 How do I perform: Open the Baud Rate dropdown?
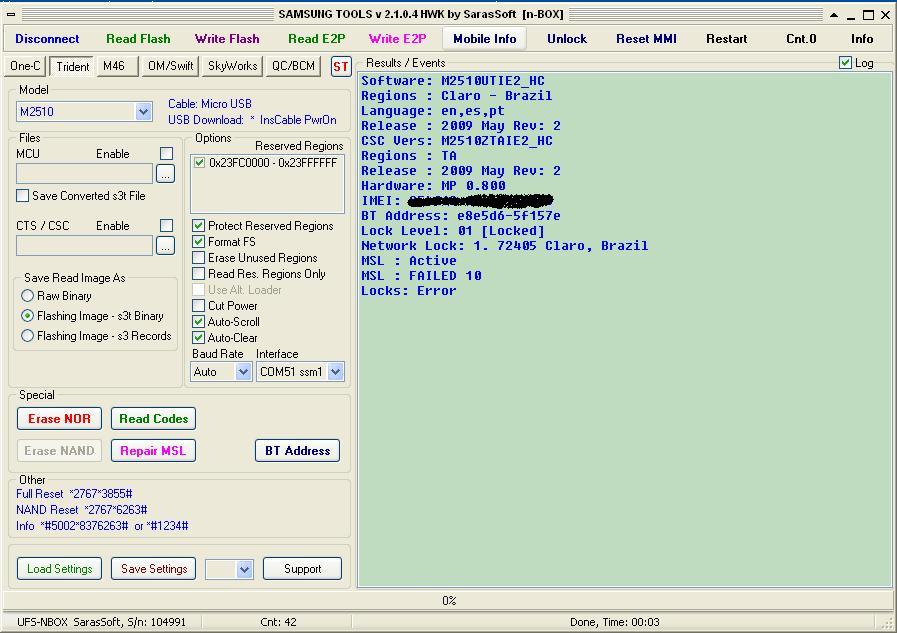click(x=243, y=372)
